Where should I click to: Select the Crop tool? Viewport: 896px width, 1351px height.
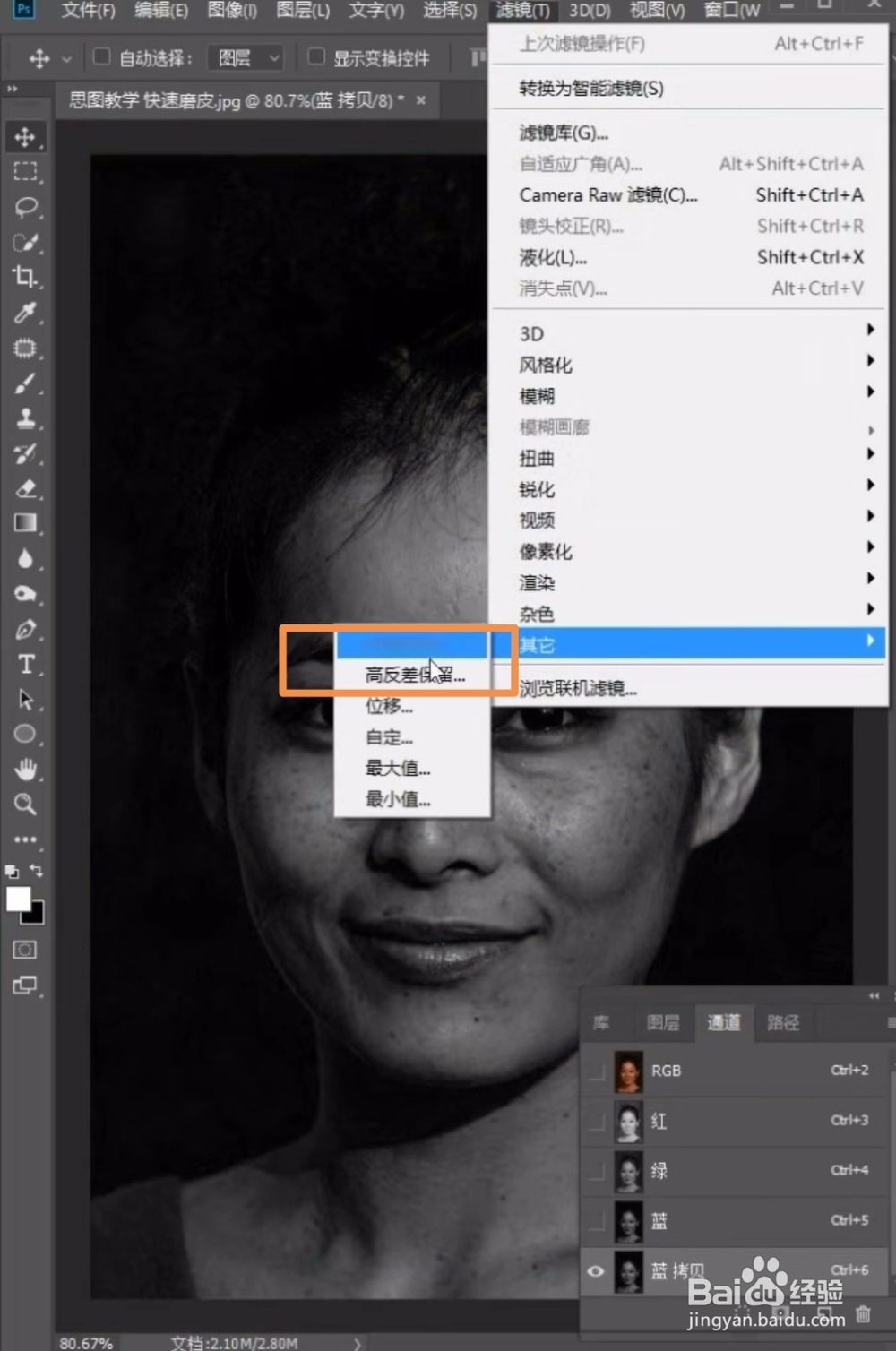click(25, 277)
